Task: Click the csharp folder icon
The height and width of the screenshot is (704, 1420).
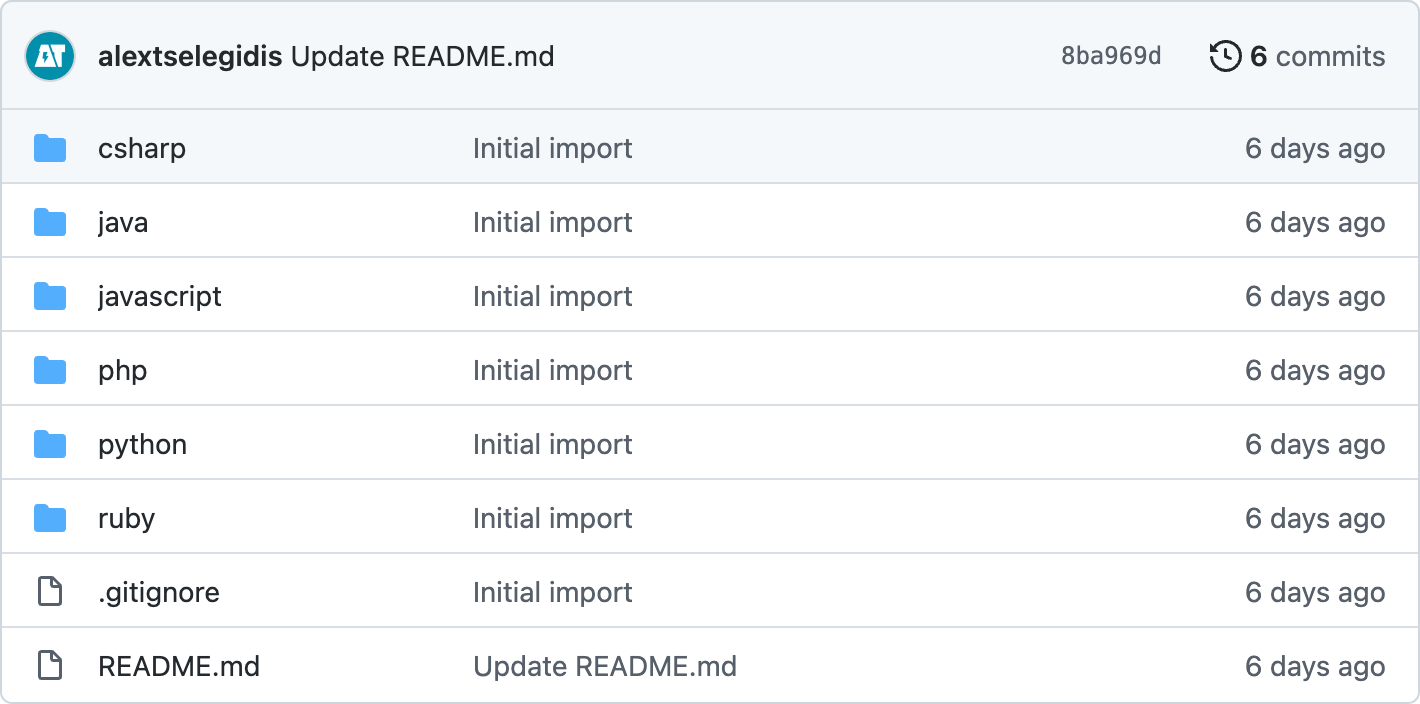Action: (50, 149)
